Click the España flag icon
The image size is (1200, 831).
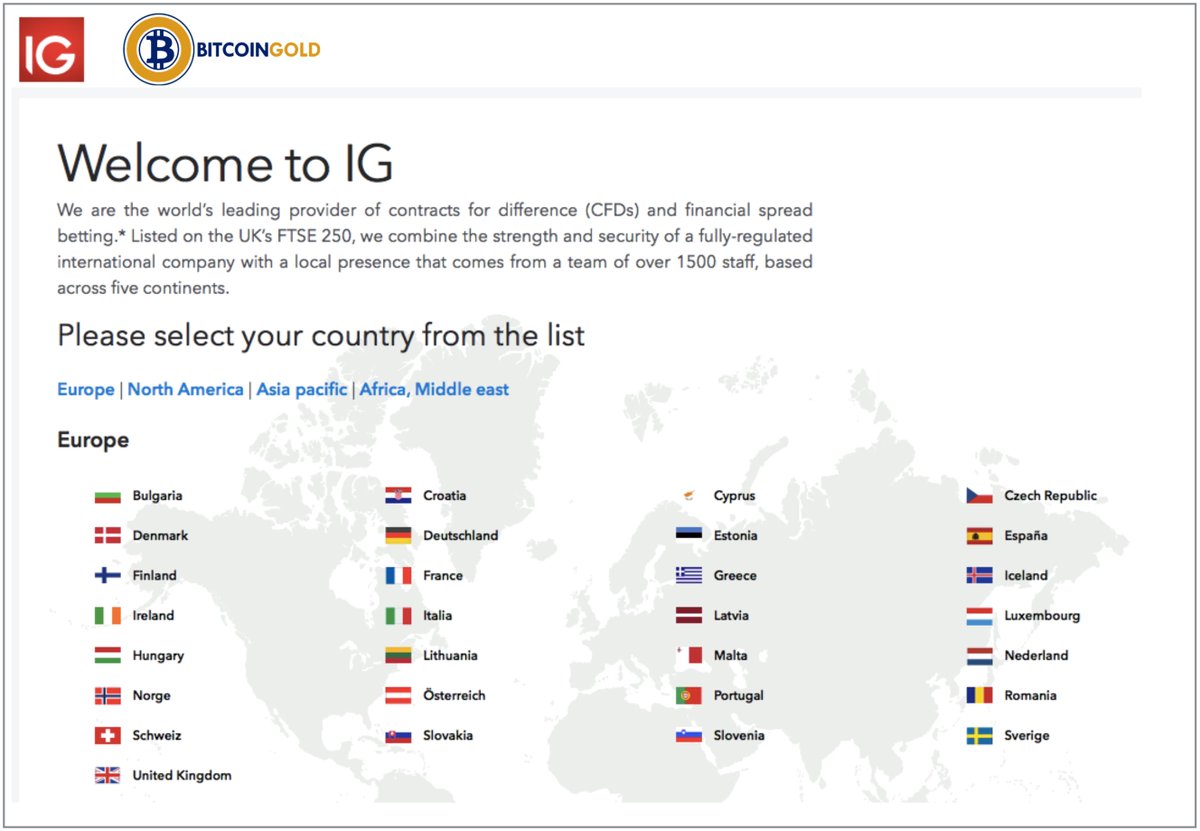point(979,536)
